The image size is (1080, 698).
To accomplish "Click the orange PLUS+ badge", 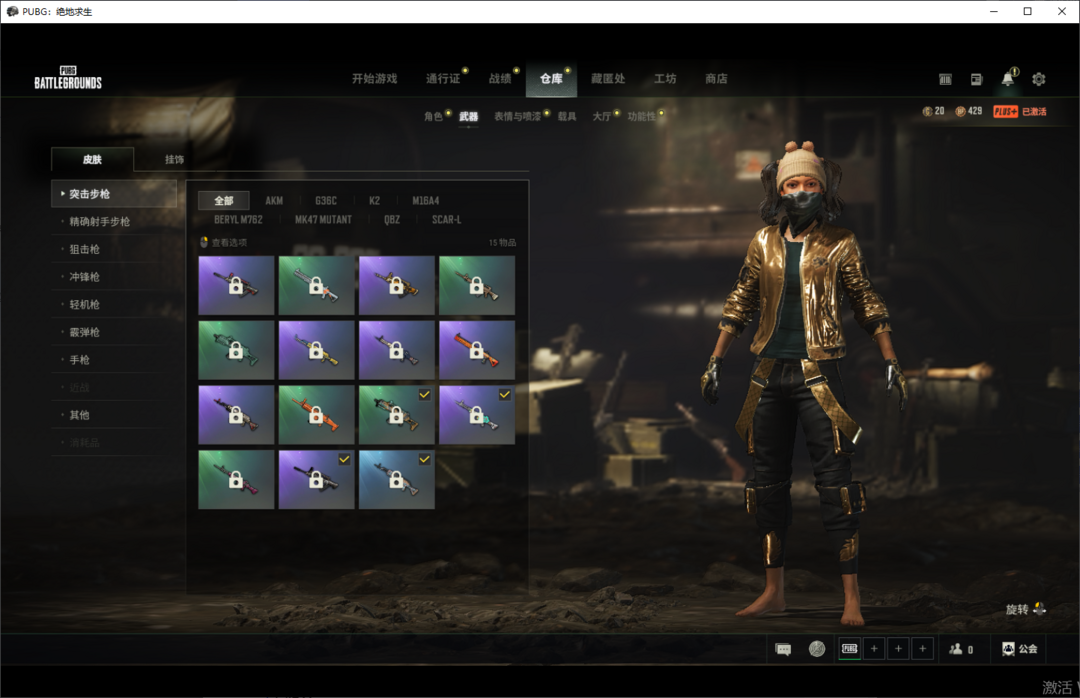I will point(1006,112).
